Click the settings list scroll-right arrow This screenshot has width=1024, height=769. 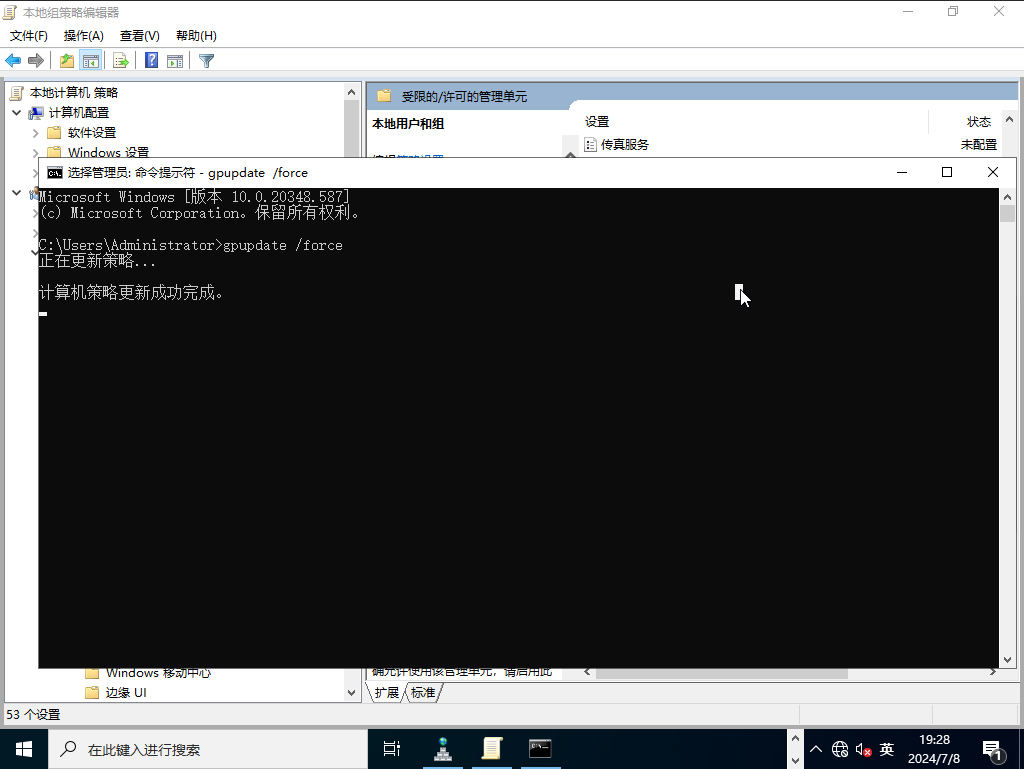click(x=993, y=672)
